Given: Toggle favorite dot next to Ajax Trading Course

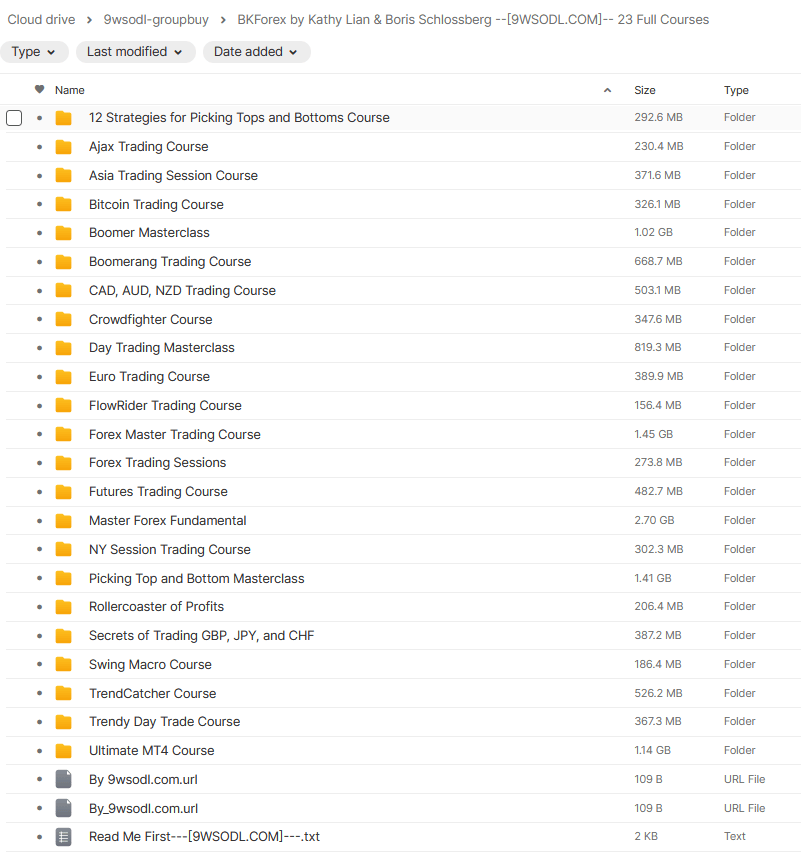Looking at the screenshot, I should tap(40, 147).
